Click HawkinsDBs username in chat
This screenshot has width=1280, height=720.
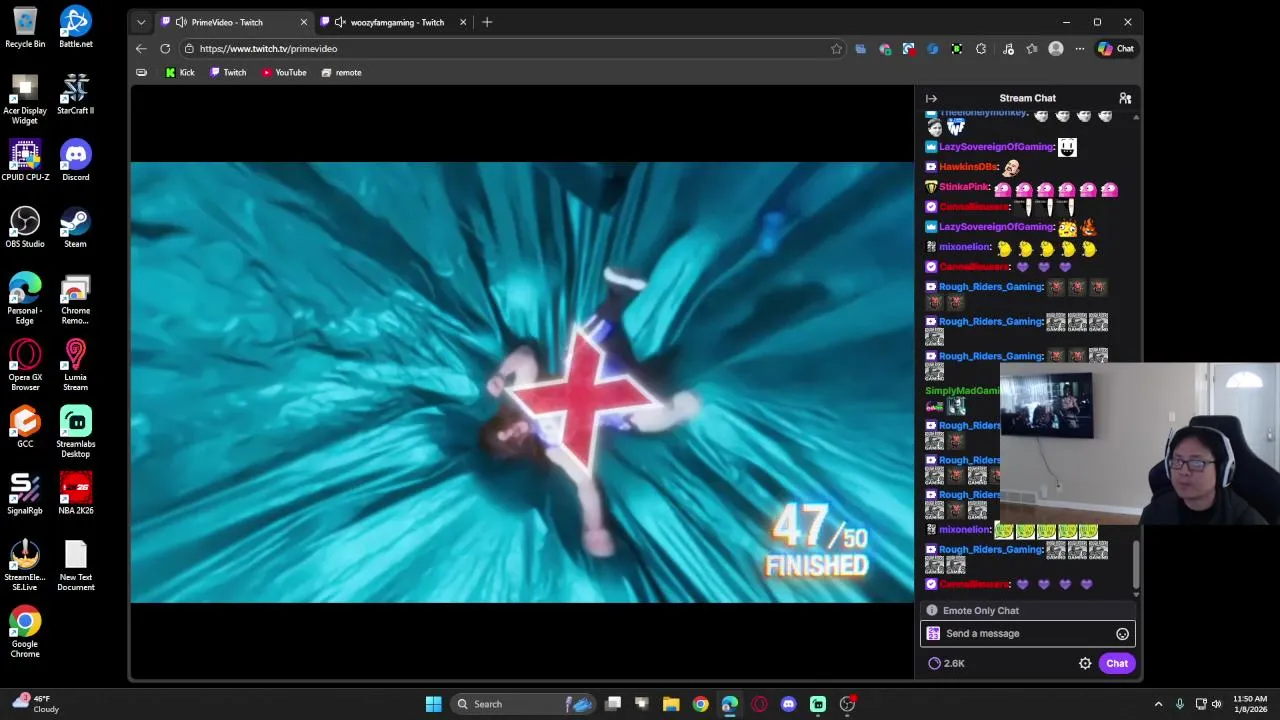tap(968, 167)
